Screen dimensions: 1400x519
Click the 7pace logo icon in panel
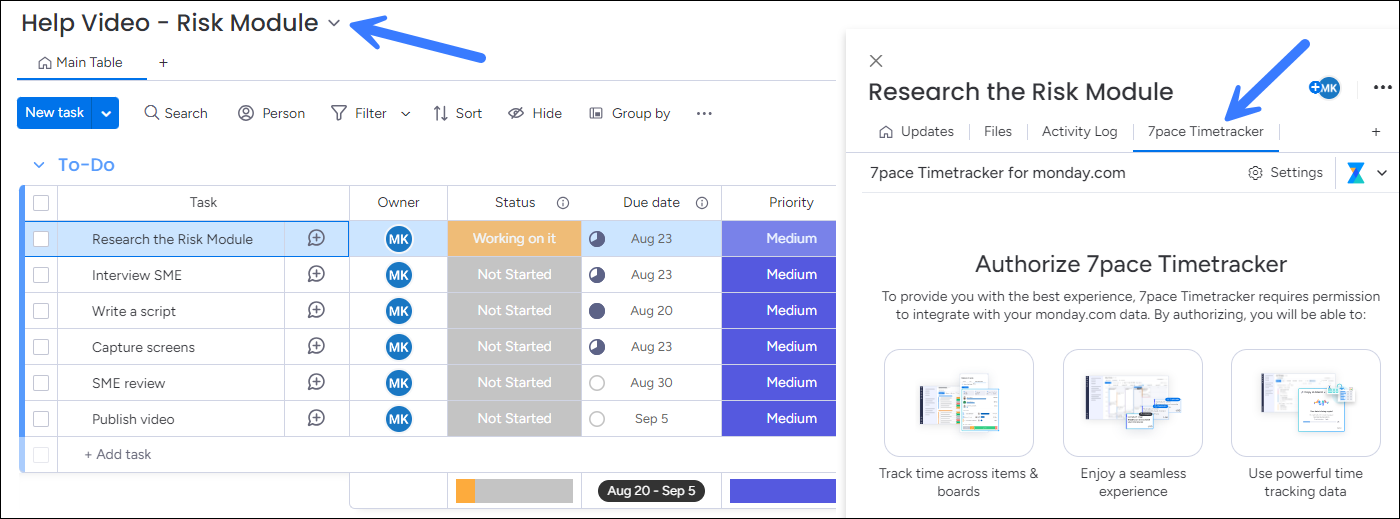[x=1356, y=173]
